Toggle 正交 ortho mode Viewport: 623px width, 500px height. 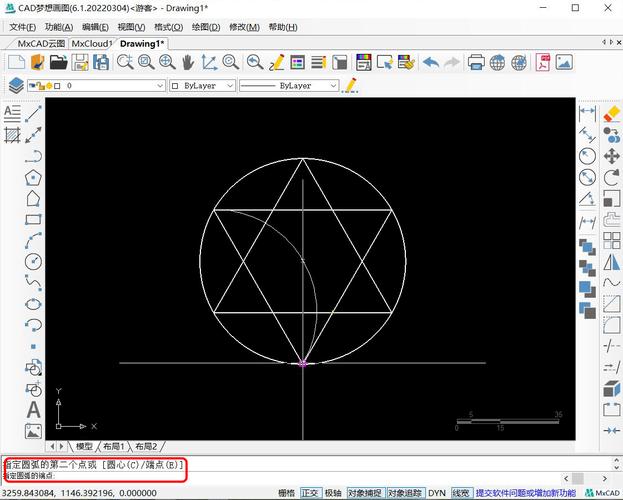click(x=310, y=493)
